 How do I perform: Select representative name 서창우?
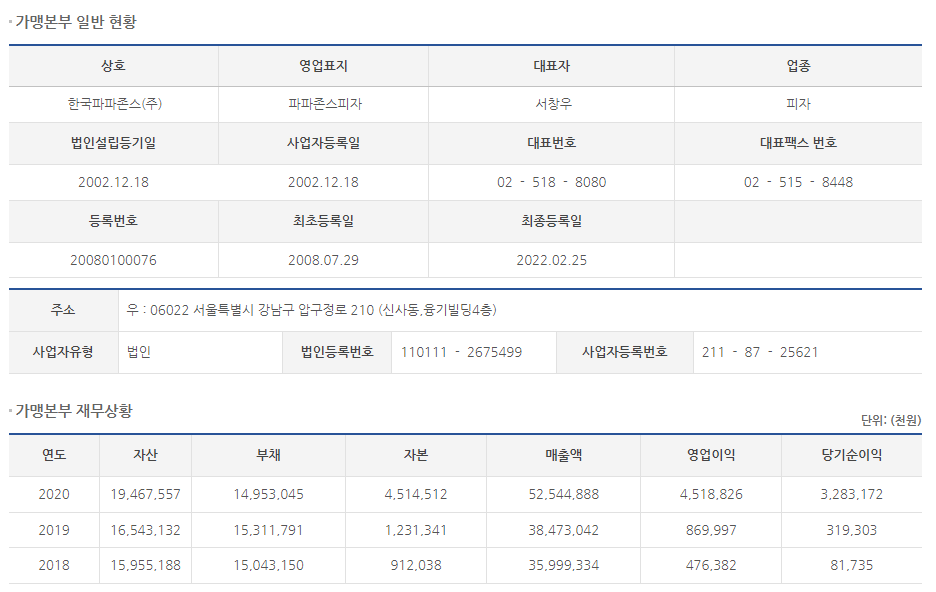pyautogui.click(x=553, y=104)
